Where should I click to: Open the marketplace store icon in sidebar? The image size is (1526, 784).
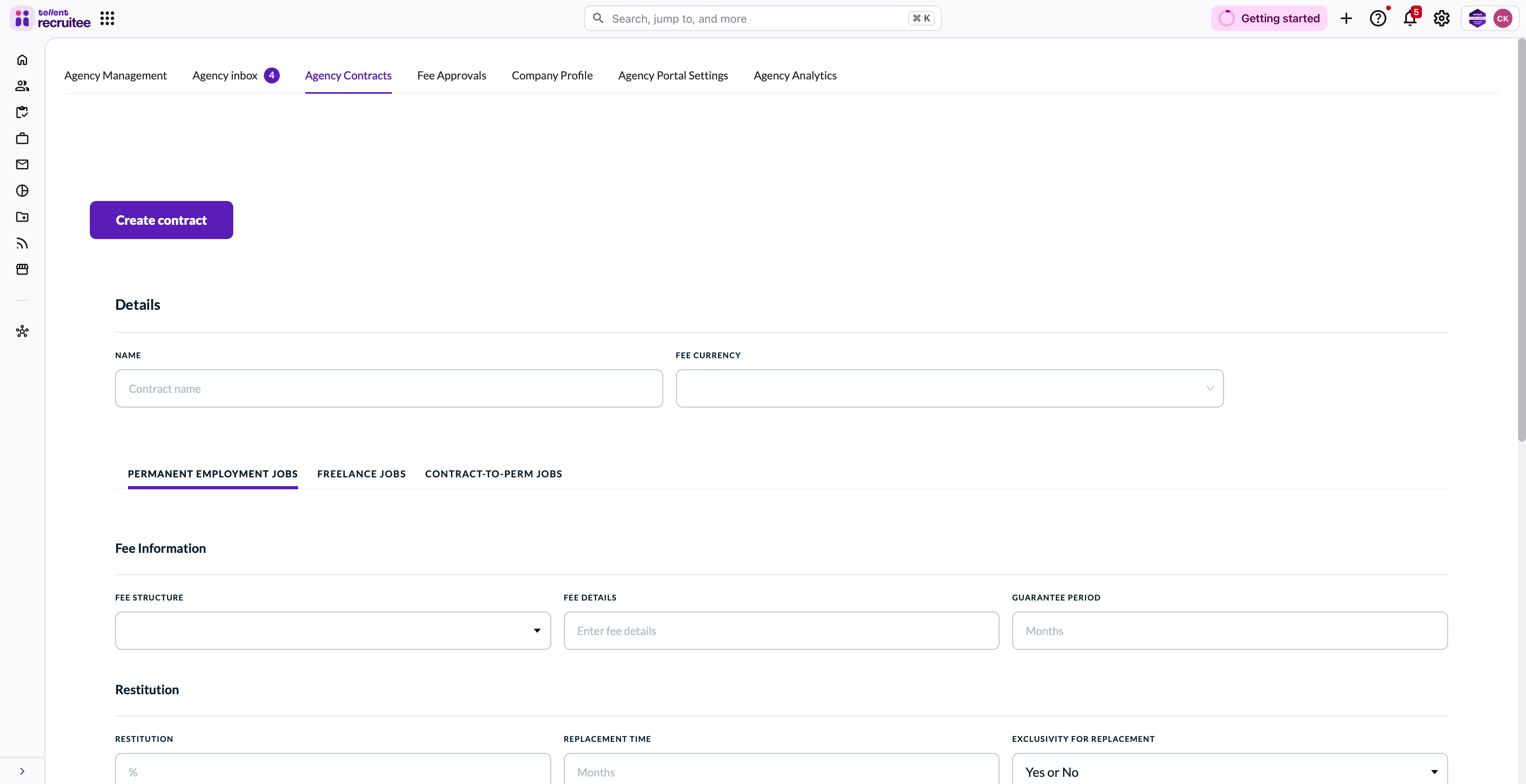click(23, 269)
